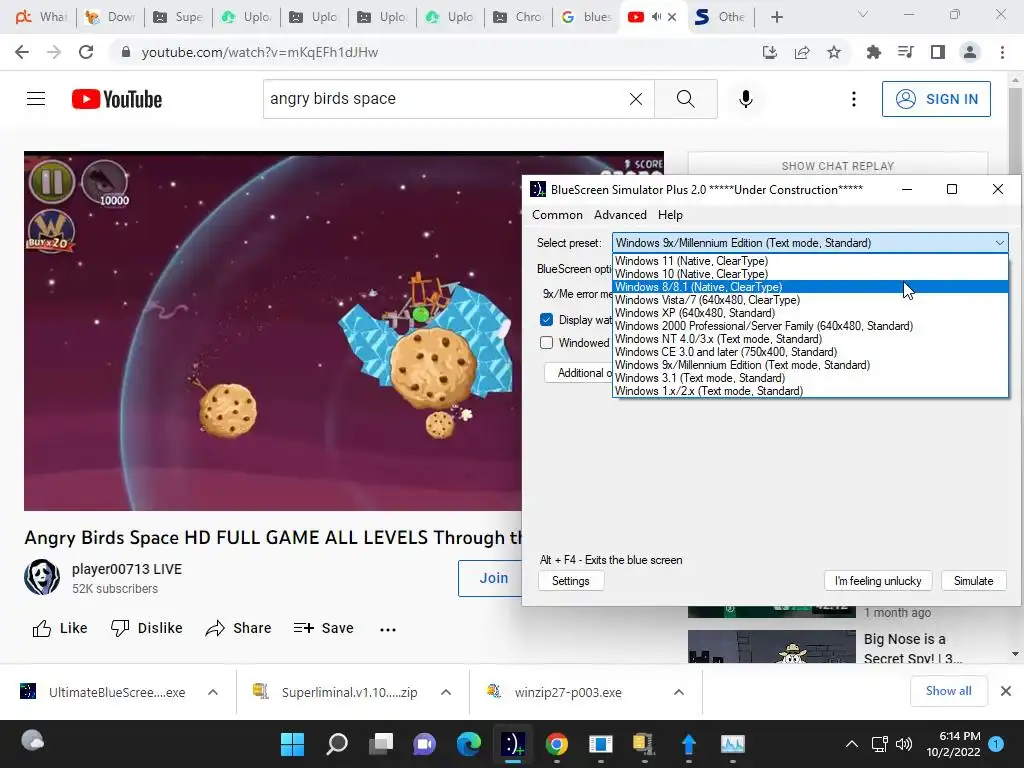
Task: Open the Big Nose video thumbnail
Action: click(x=771, y=647)
